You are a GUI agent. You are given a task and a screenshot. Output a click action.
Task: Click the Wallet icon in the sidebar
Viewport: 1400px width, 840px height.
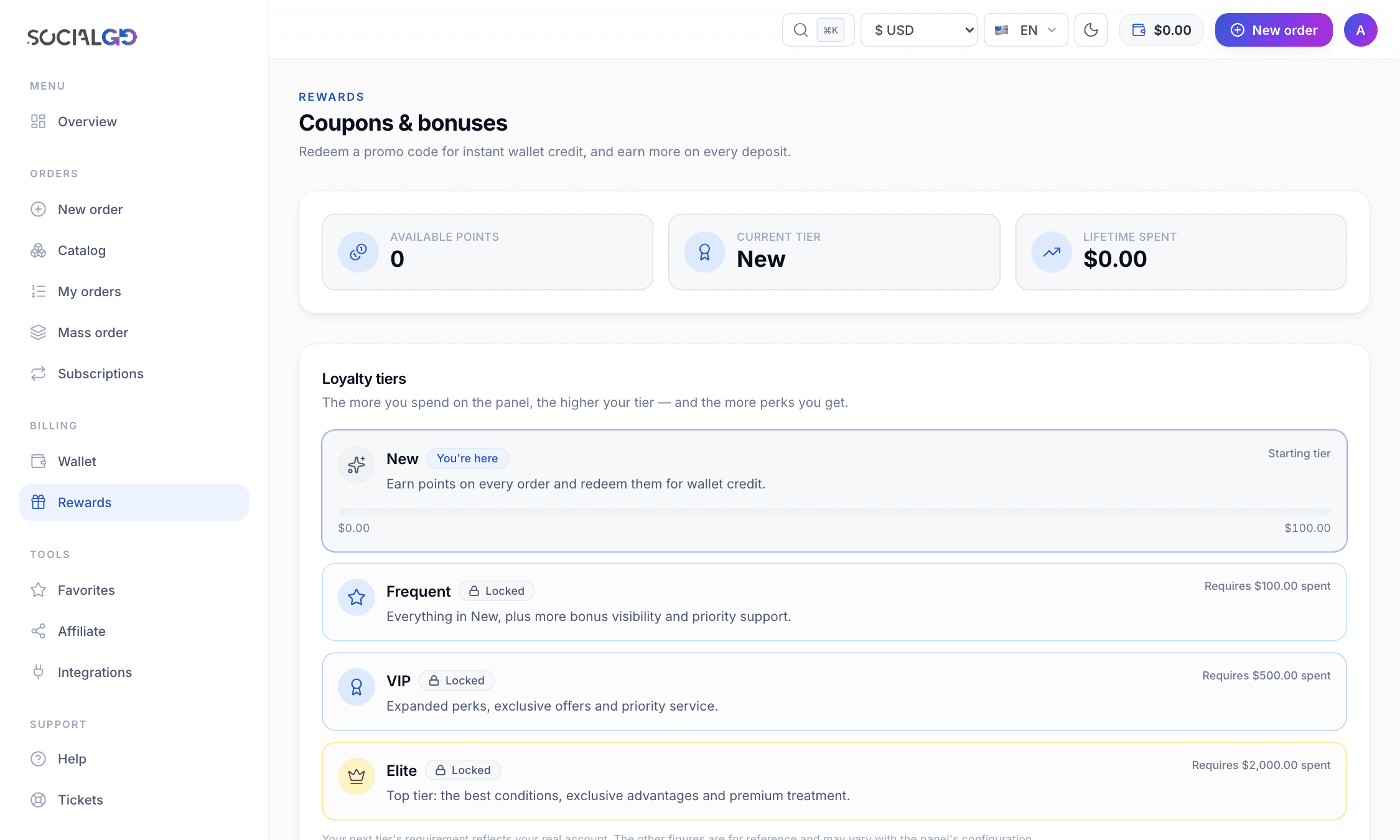[39, 461]
